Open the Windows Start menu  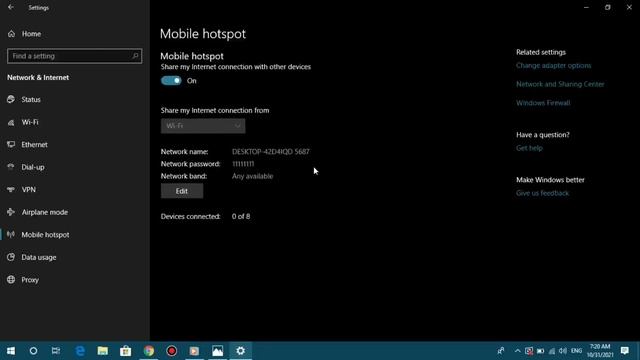pos(11,351)
